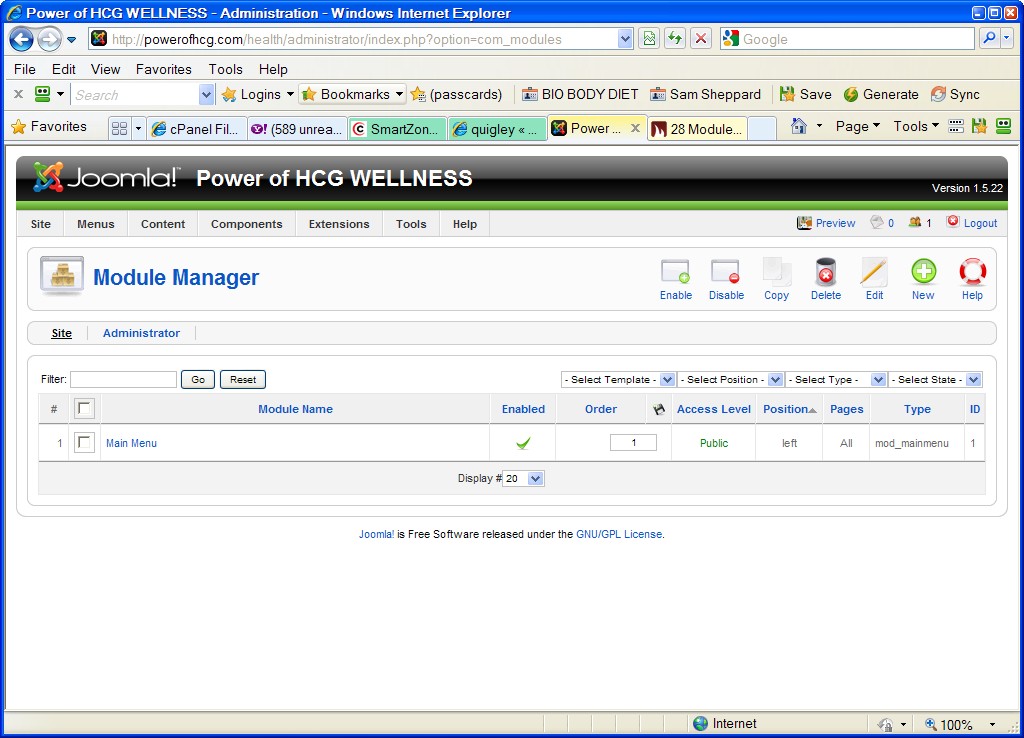Click the search magnifier icon
The image size is (1024, 738).
point(989,39)
